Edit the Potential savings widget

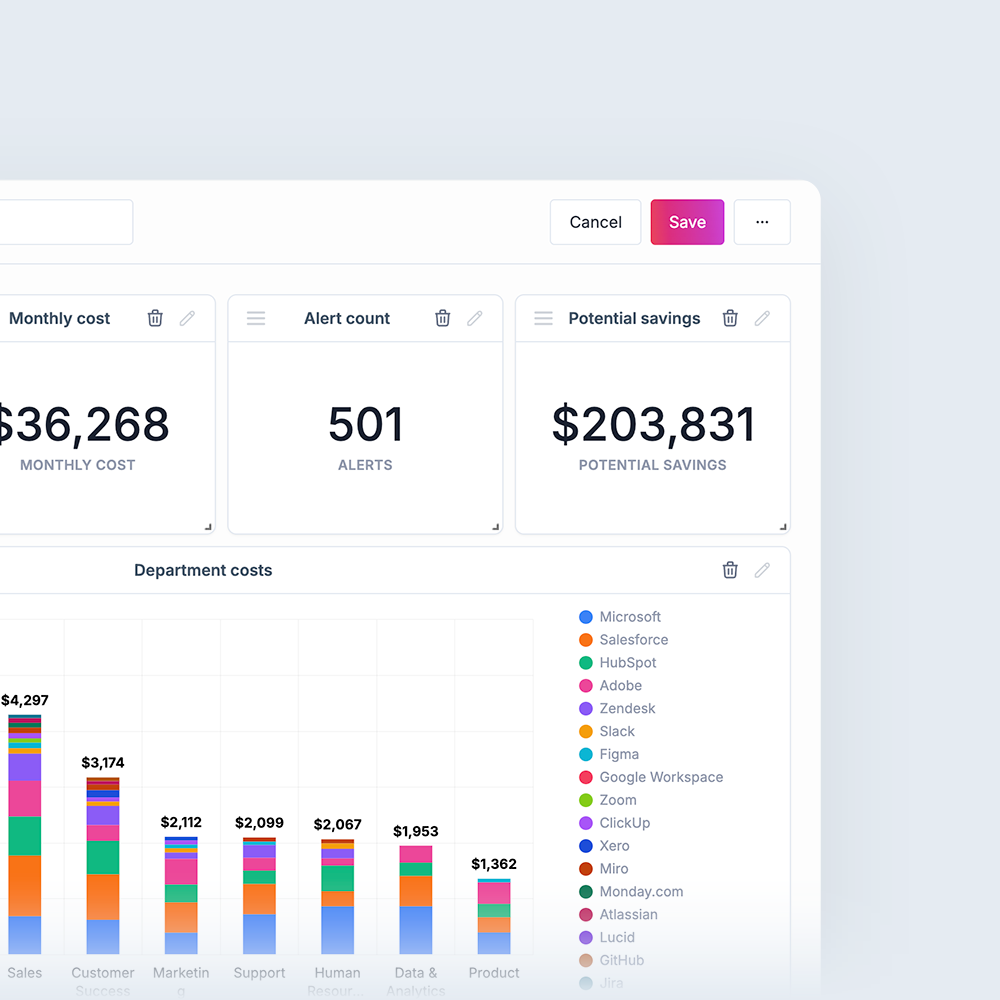[x=762, y=318]
